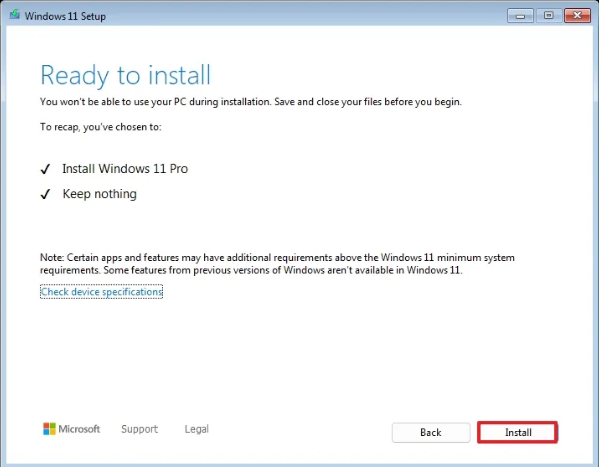Viewport: 599px width, 467px height.
Task: Click the checkmark beside Keep nothing
Action: (45, 194)
